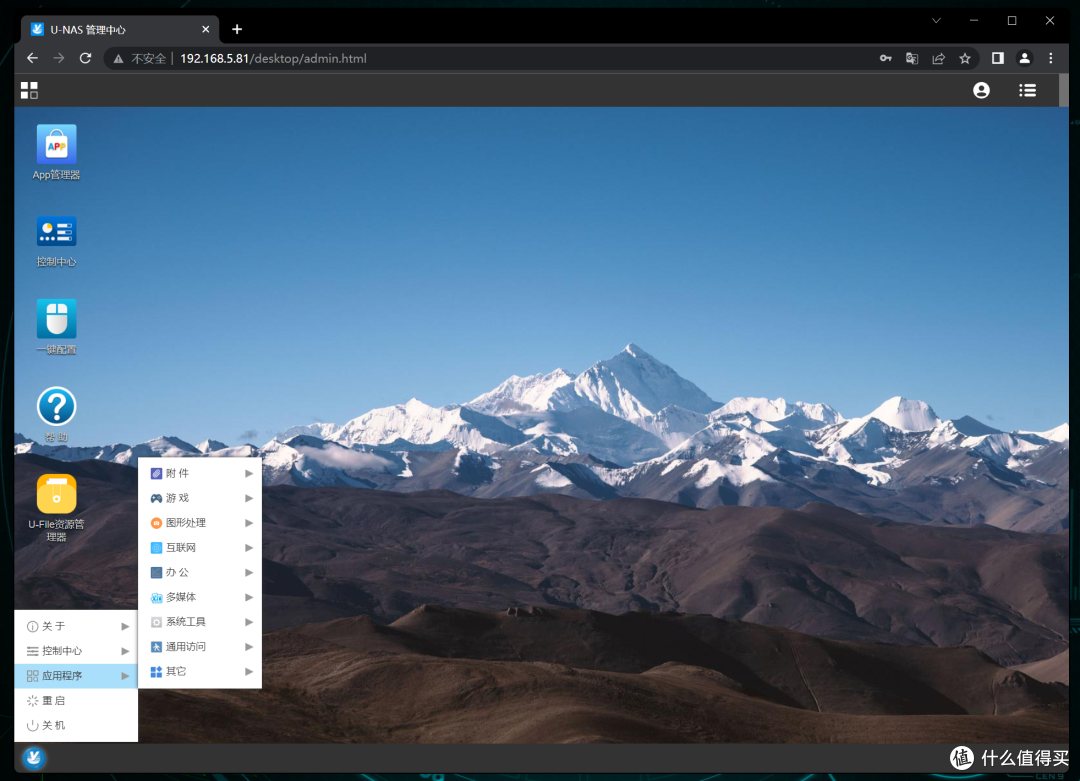Click 关机 to shut down

tap(54, 725)
